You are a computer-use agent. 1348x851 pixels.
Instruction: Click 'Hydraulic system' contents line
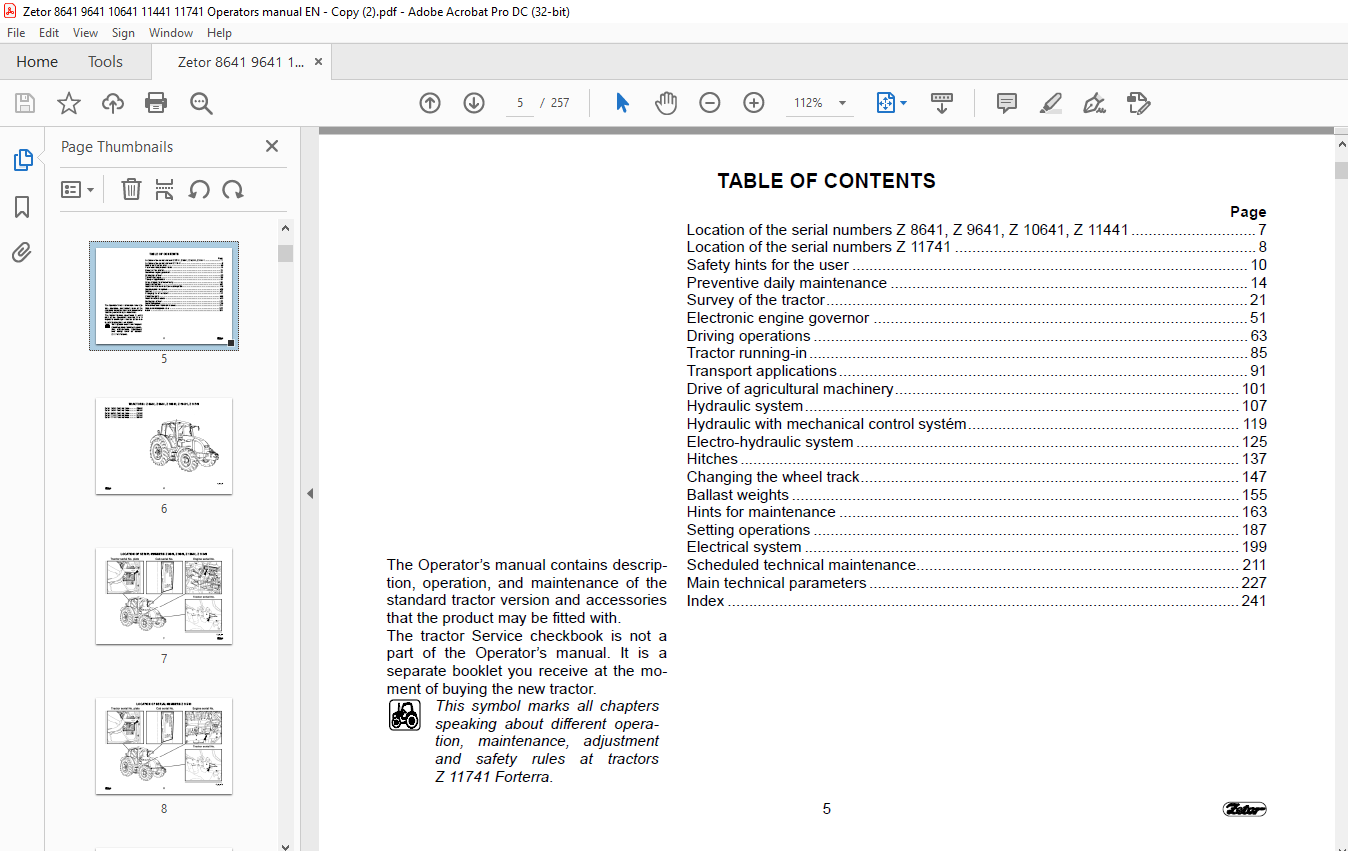(976, 406)
